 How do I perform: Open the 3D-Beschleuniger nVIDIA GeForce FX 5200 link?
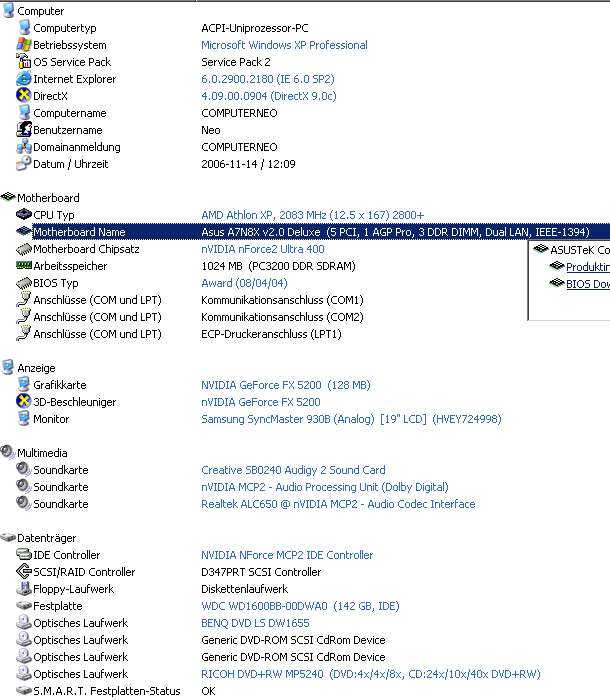pos(260,402)
